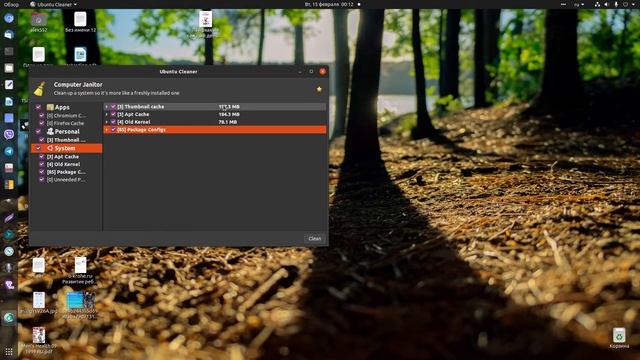The width and height of the screenshot is (640, 360).
Task: Select System category in sidebar
Action: 67,148
